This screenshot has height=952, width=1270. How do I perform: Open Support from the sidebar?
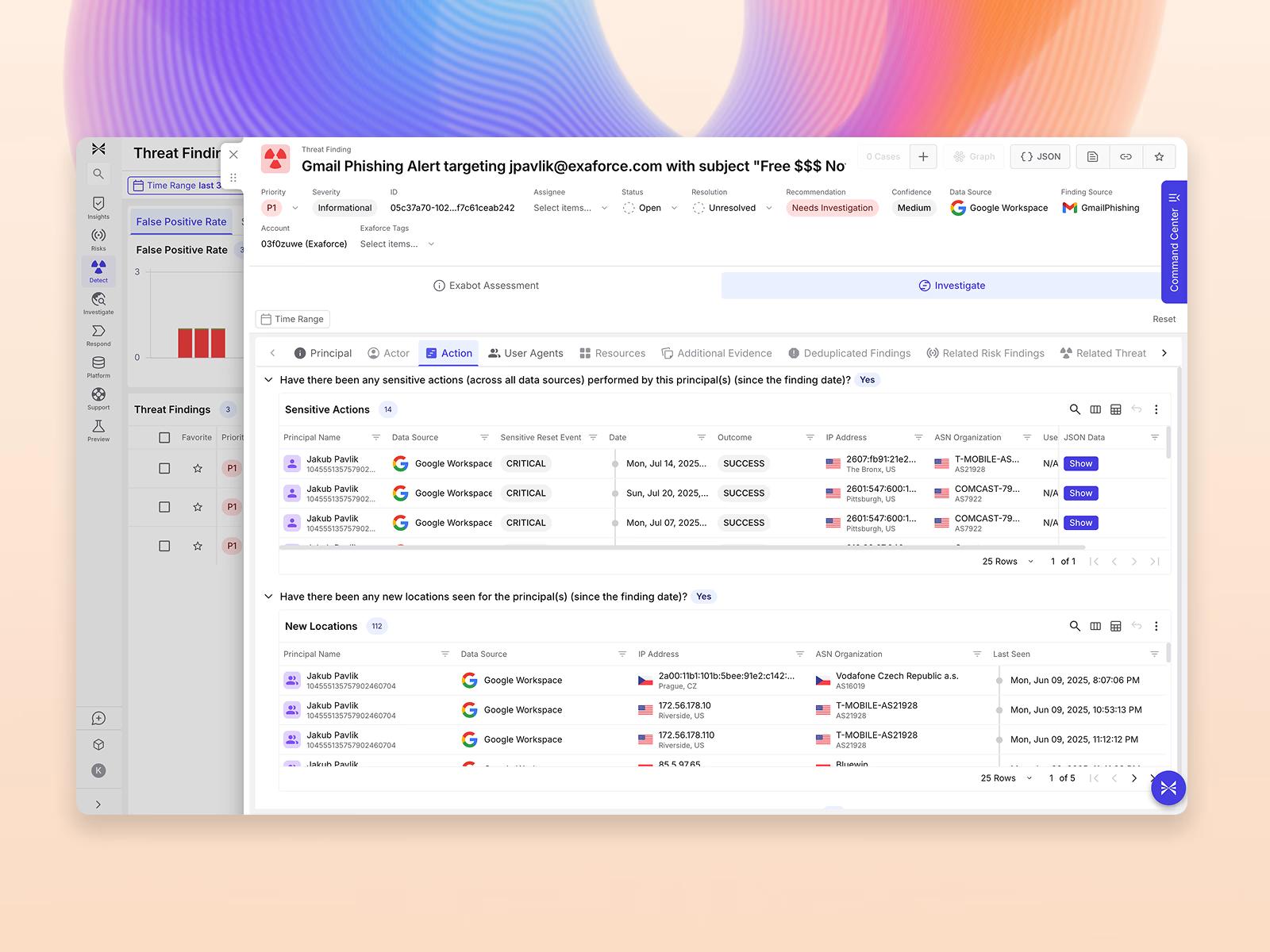(98, 398)
